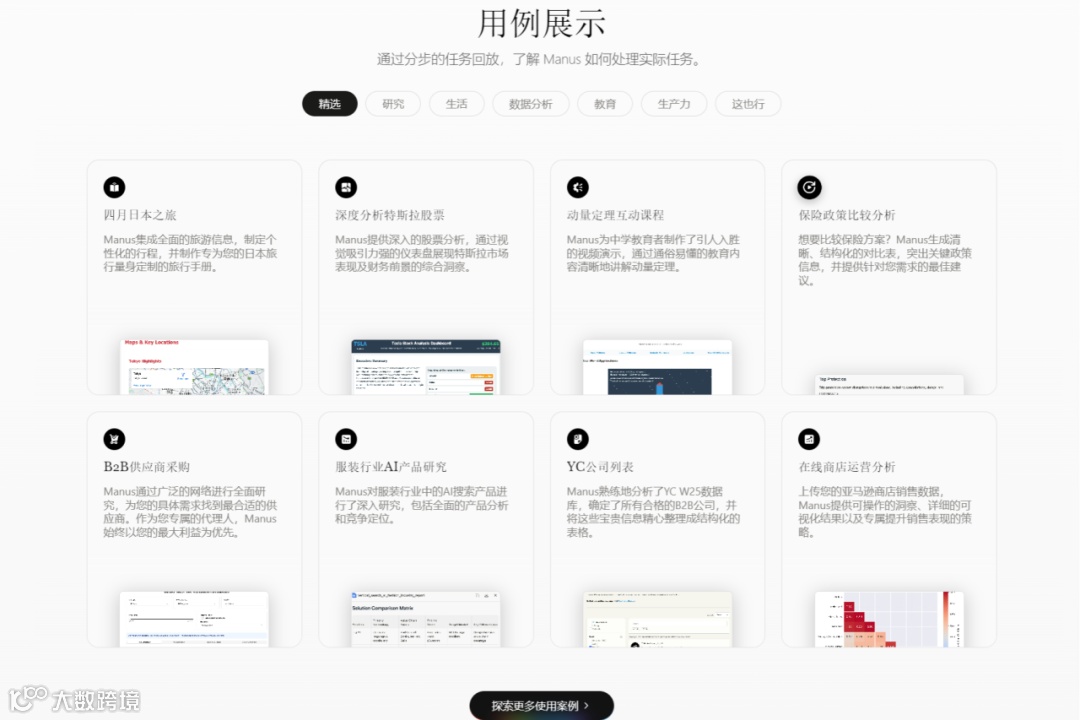Click the Solution Comparison Matrix thumbnail

tap(426, 619)
